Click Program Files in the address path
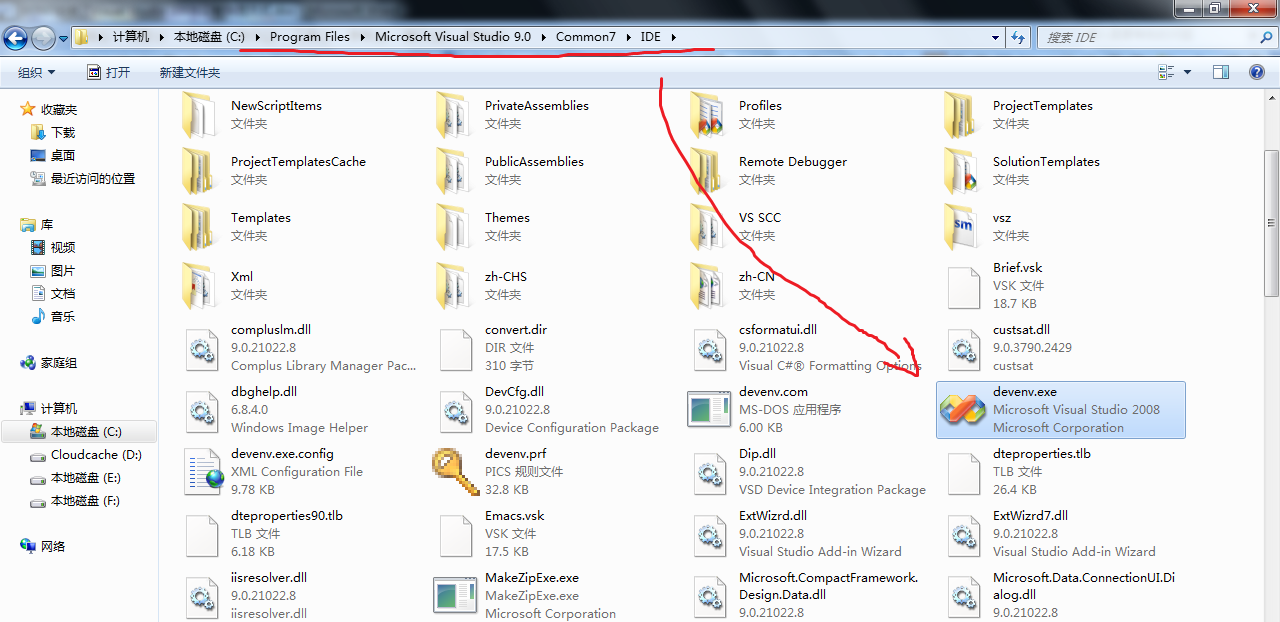1280x622 pixels. coord(310,37)
